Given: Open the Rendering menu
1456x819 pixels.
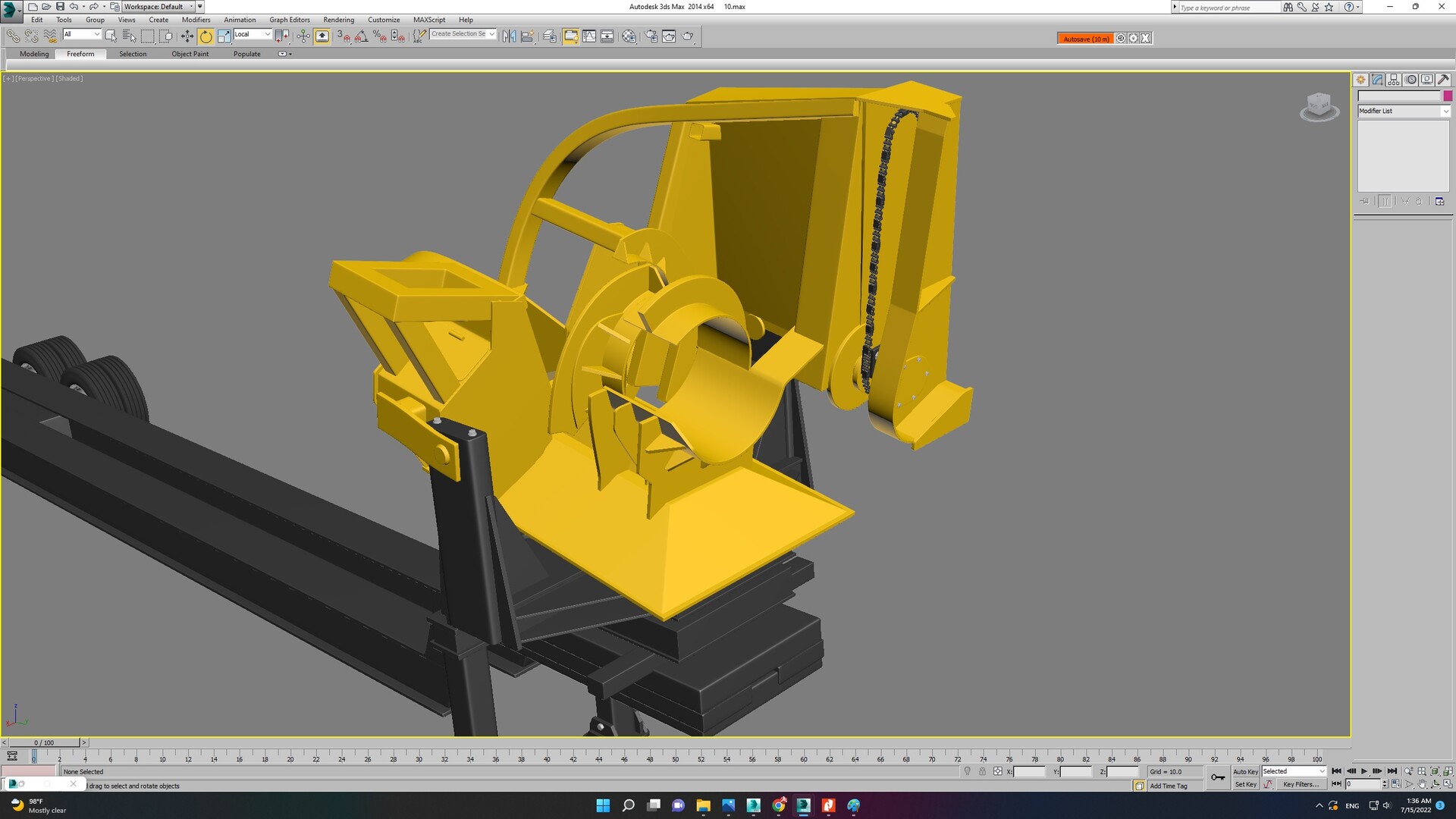Looking at the screenshot, I should tap(338, 20).
